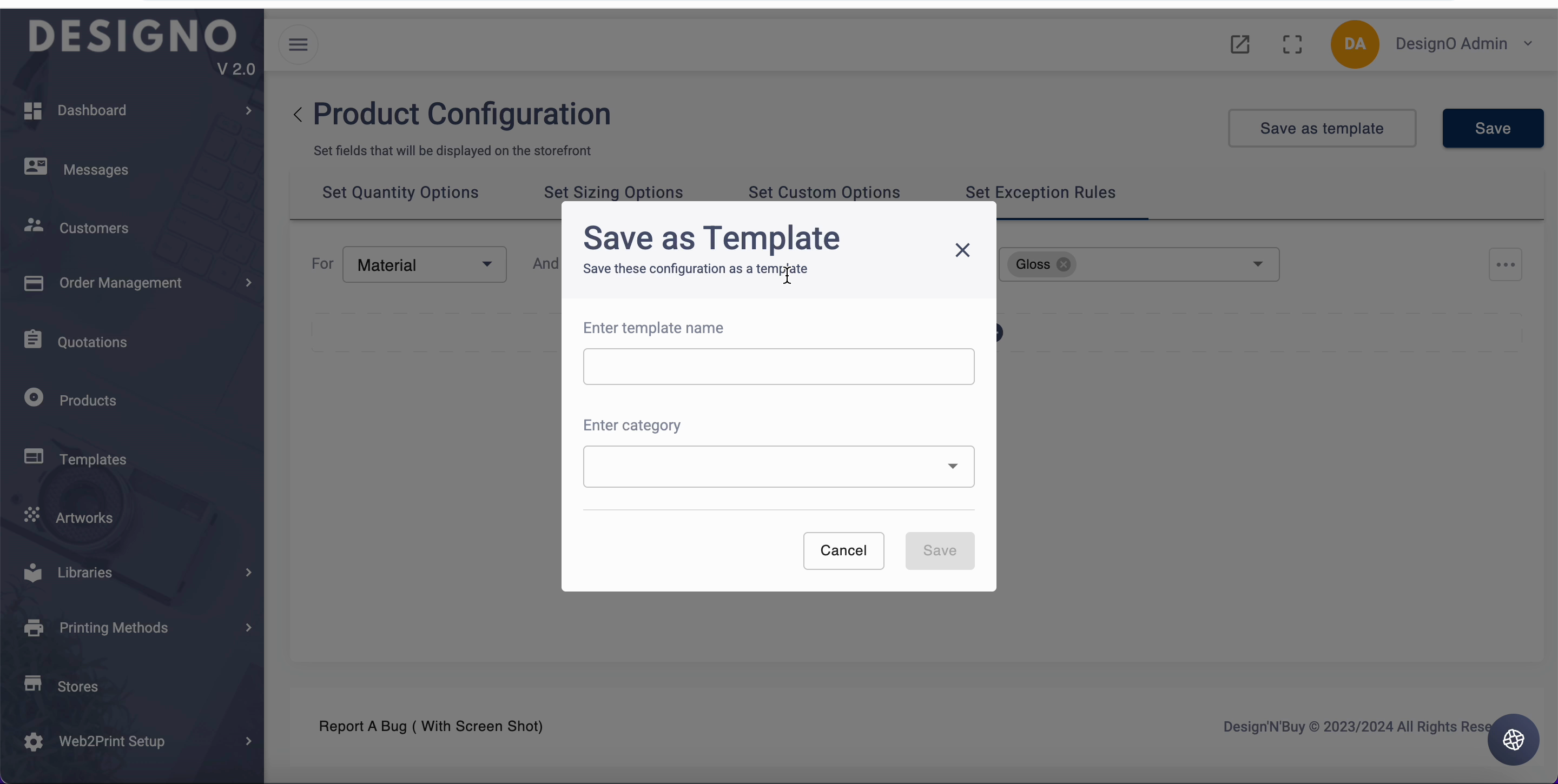Click Save as template button
This screenshot has width=1558, height=784.
click(x=1322, y=128)
